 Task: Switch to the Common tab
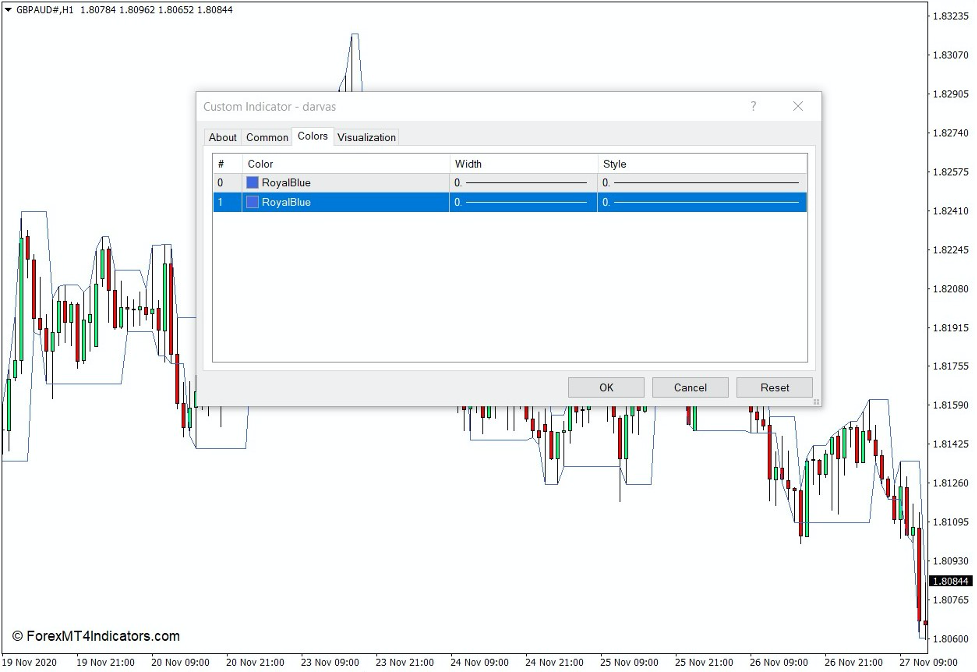point(267,137)
